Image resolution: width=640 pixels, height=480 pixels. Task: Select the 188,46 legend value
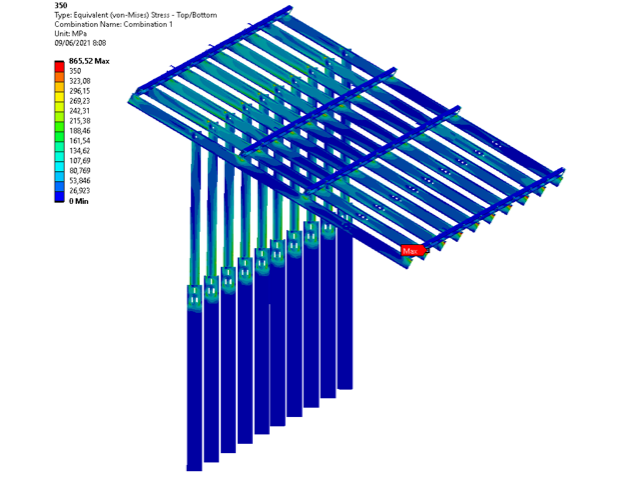coord(80,131)
